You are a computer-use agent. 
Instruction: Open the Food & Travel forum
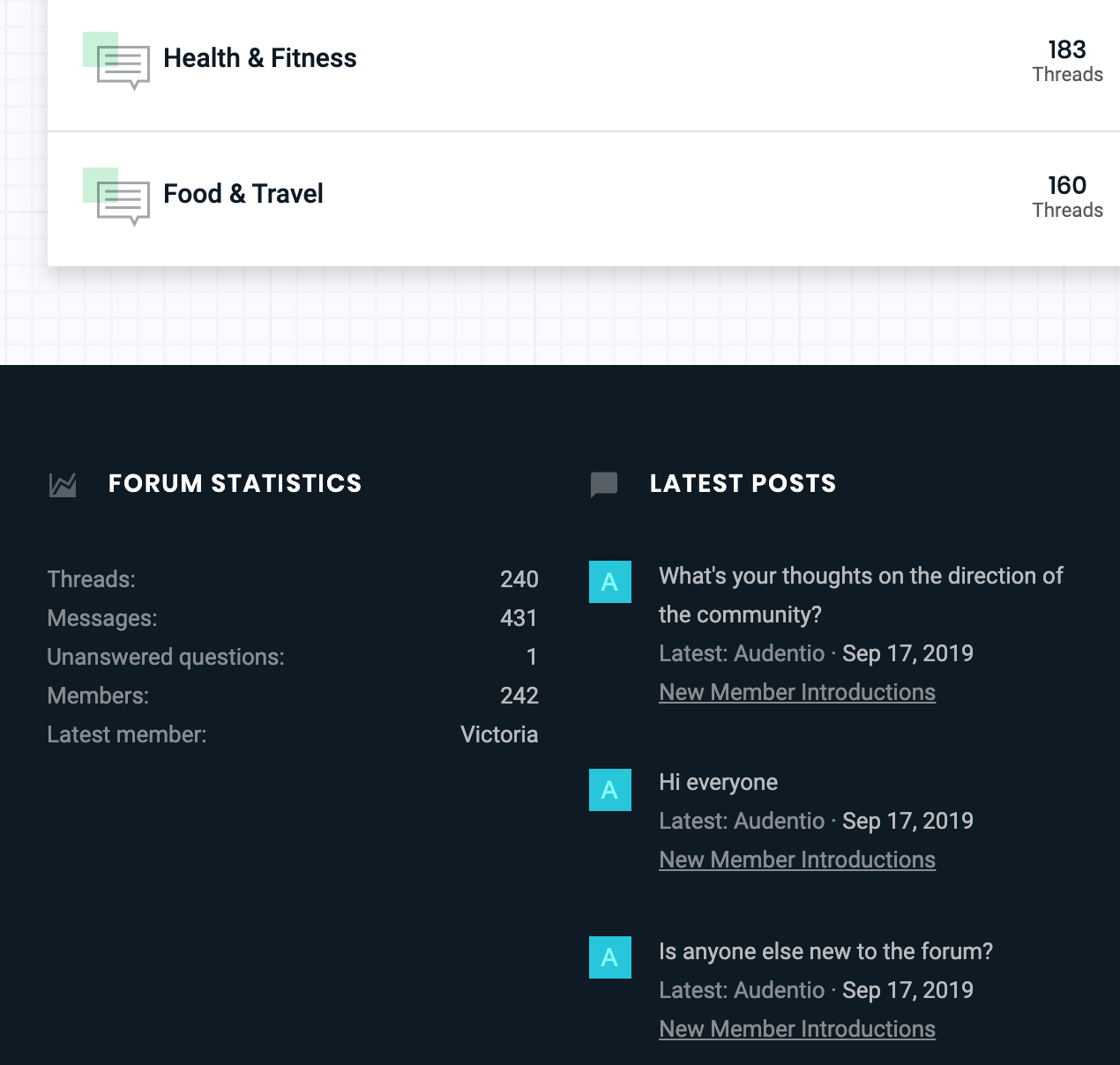(x=243, y=194)
